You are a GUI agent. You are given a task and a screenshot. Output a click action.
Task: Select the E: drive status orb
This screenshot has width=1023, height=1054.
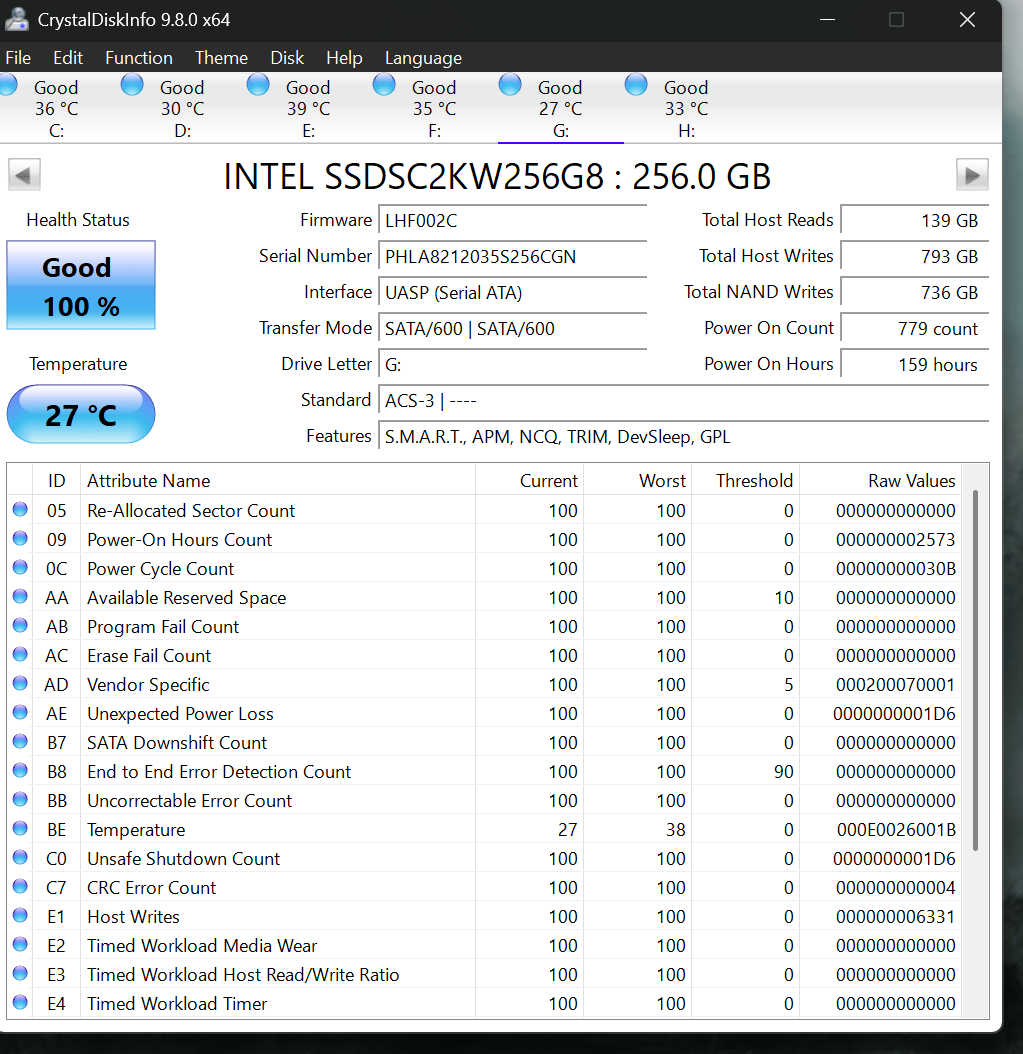[258, 85]
